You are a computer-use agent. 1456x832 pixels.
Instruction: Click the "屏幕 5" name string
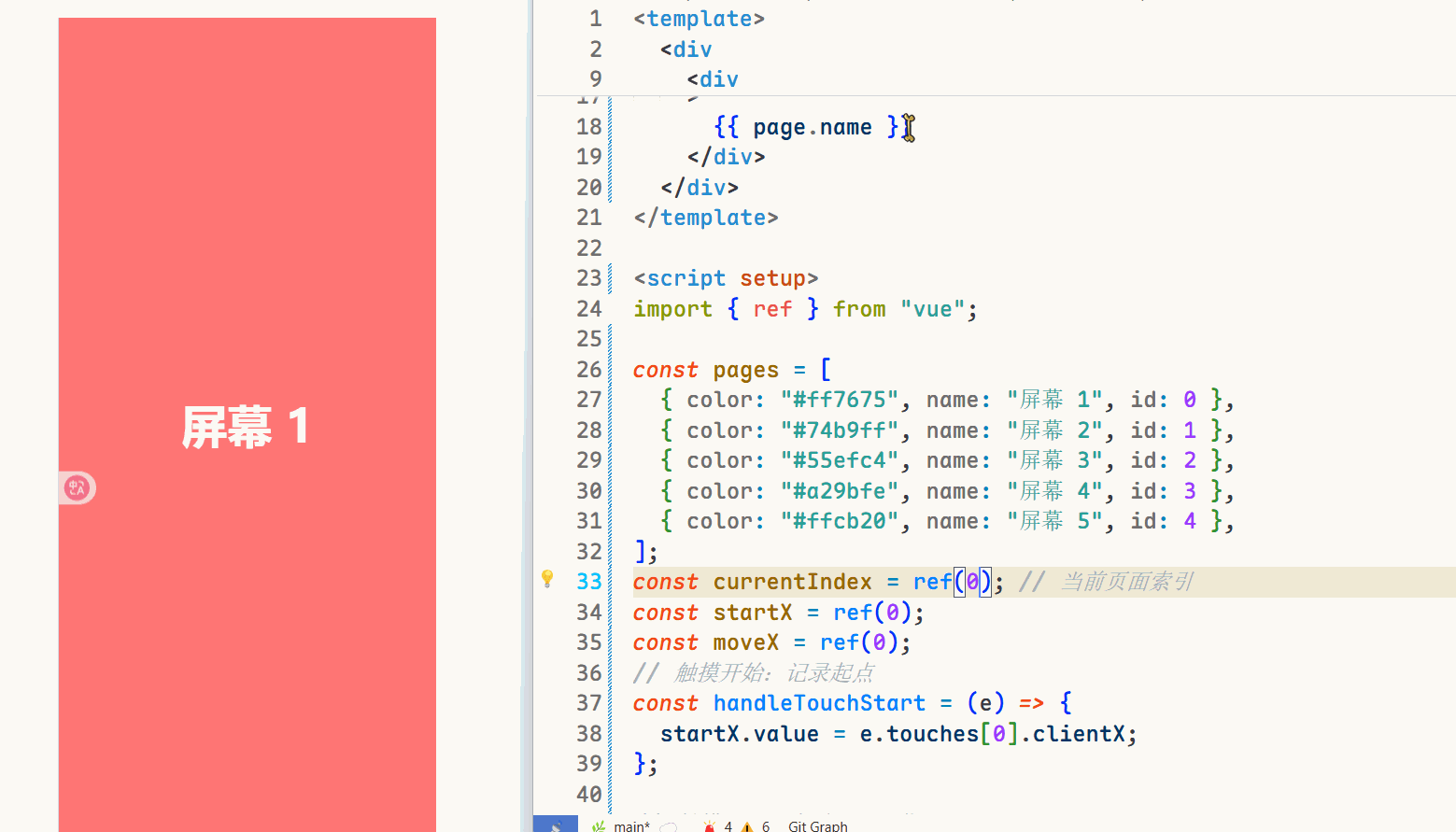point(1053,521)
